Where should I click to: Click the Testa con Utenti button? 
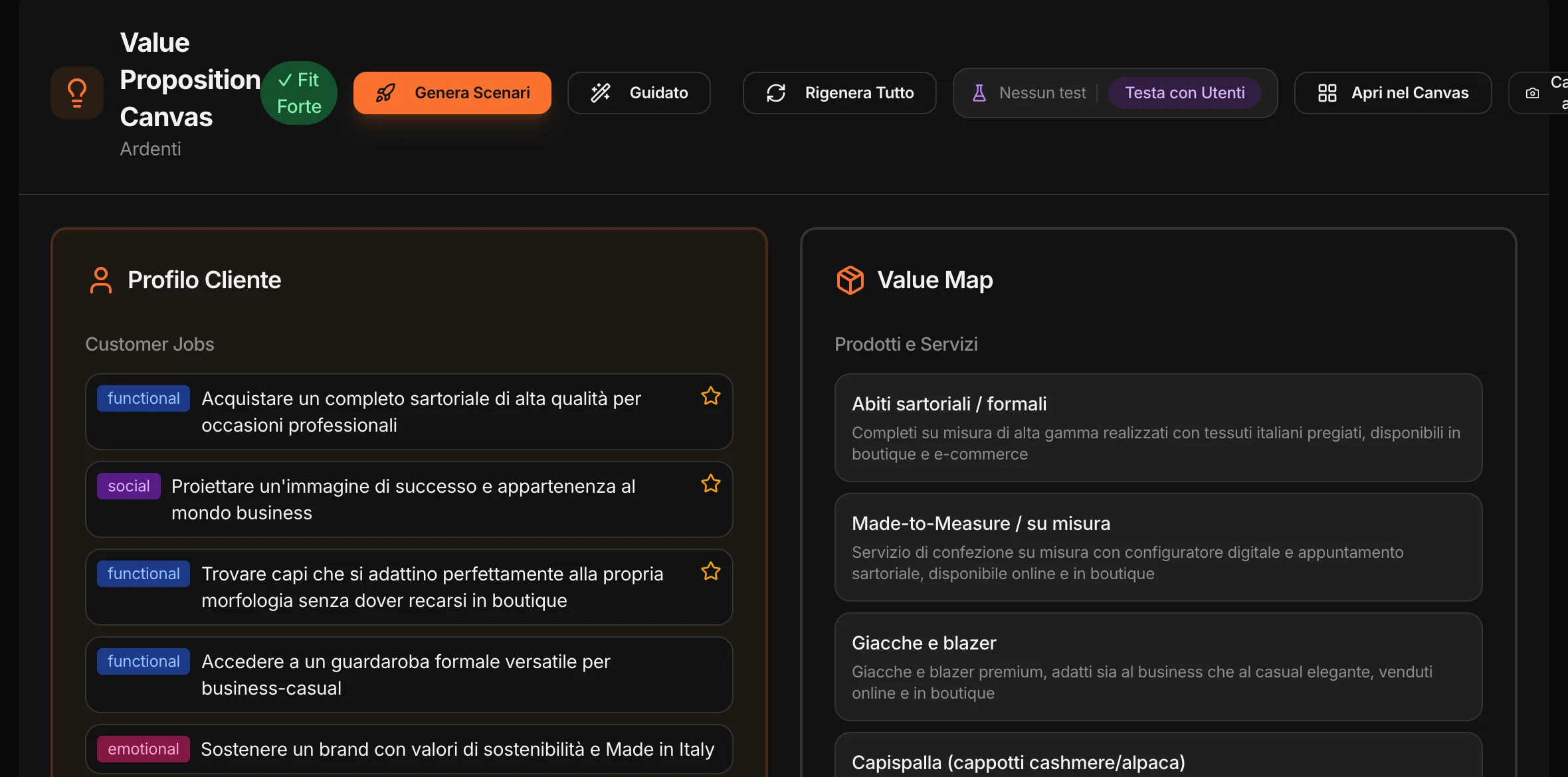(1185, 93)
